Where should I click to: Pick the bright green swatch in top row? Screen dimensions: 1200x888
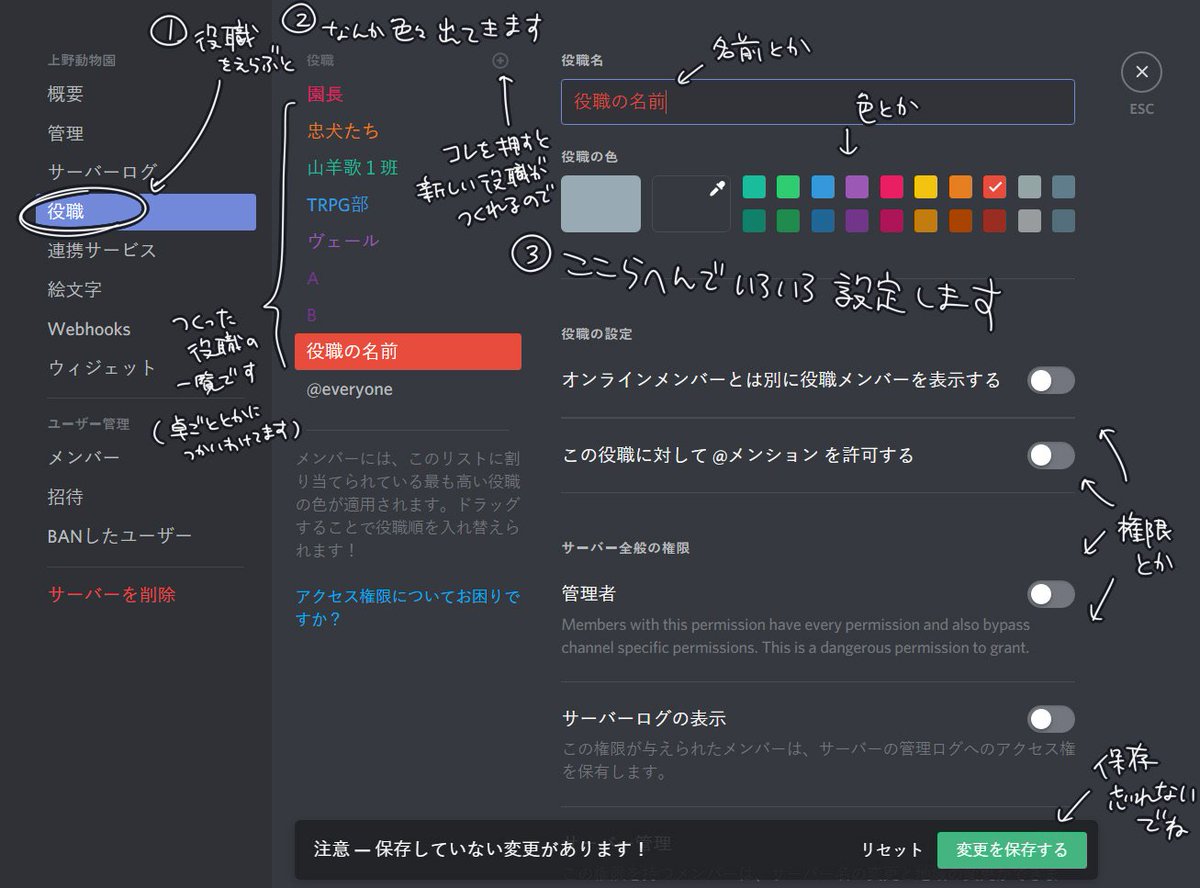[789, 188]
